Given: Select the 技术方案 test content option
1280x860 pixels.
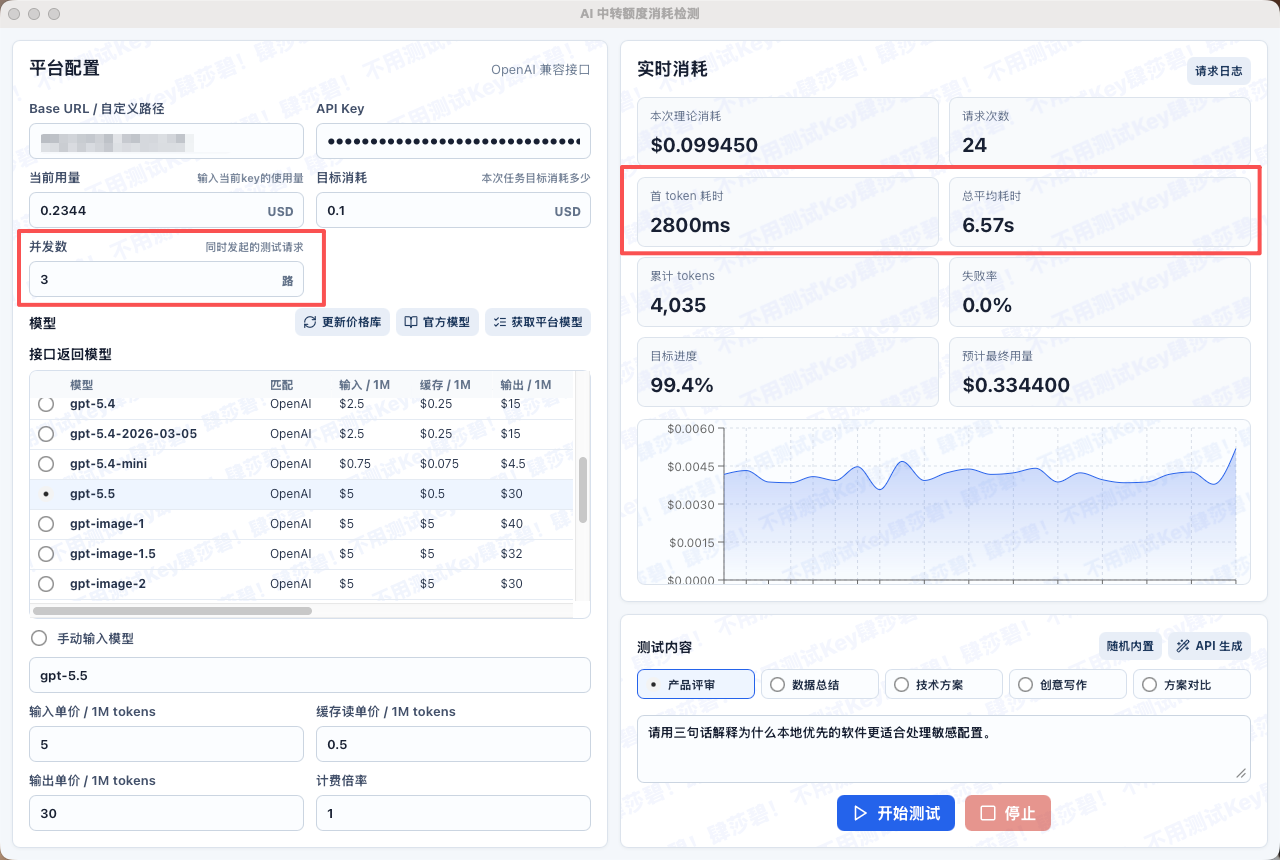Looking at the screenshot, I should pos(944,684).
